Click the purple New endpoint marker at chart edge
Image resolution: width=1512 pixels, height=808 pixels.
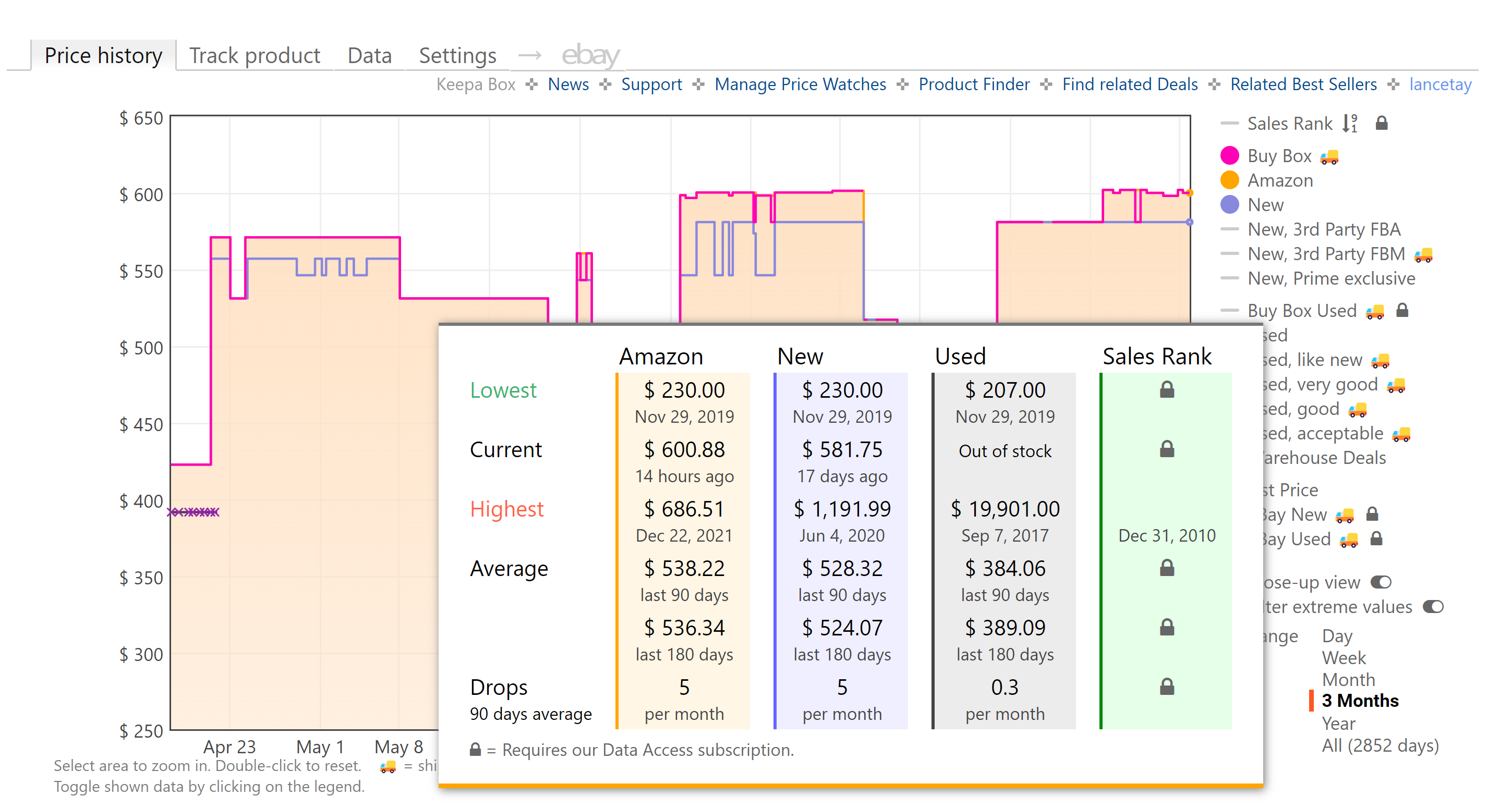click(x=1189, y=223)
